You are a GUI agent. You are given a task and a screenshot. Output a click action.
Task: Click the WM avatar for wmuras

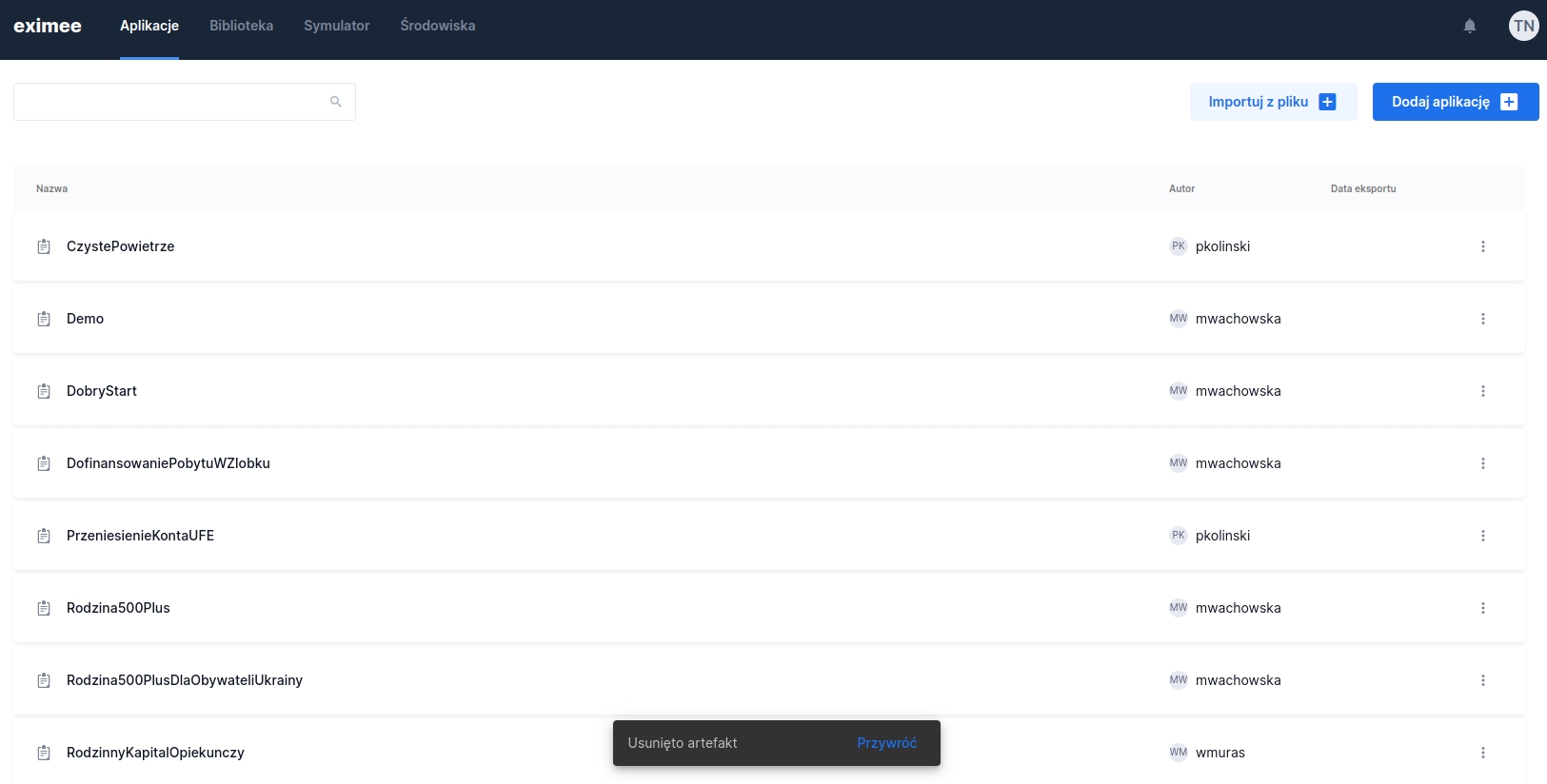(x=1179, y=753)
